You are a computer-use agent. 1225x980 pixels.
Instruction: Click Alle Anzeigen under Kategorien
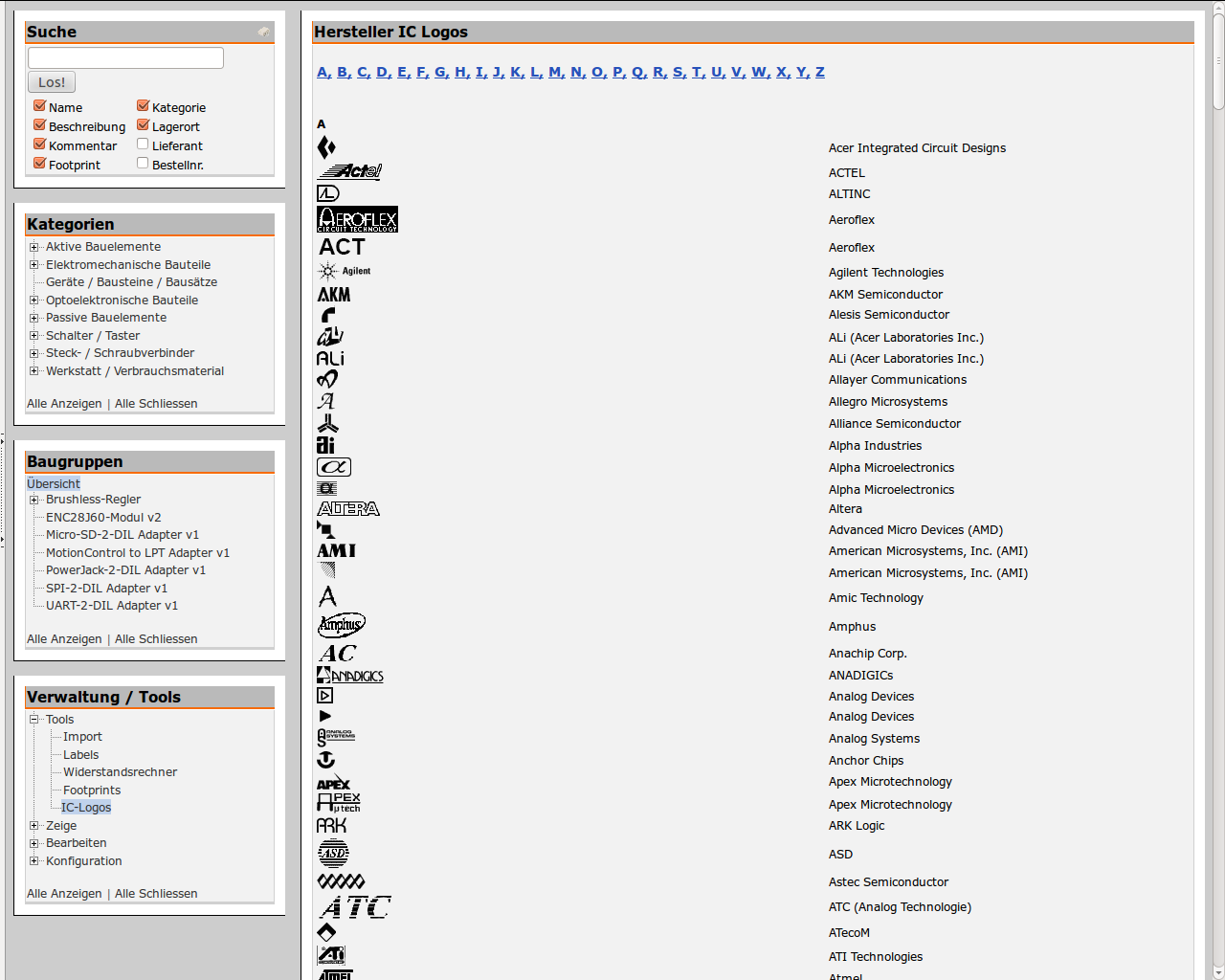coord(64,404)
